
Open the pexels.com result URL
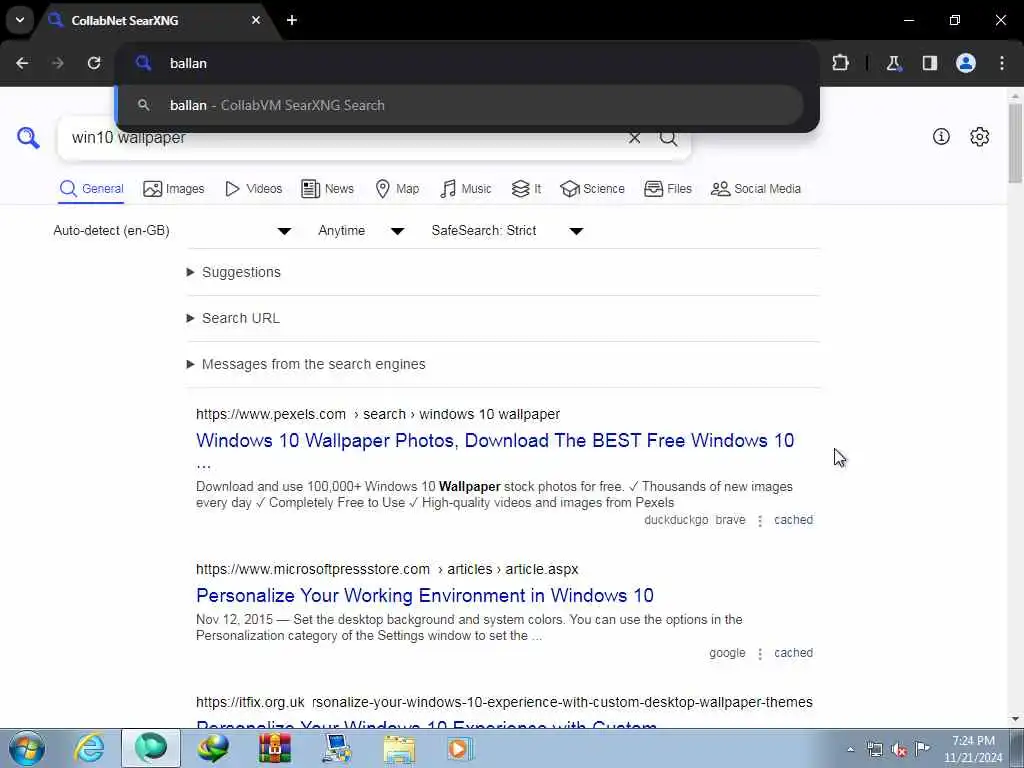(x=378, y=414)
